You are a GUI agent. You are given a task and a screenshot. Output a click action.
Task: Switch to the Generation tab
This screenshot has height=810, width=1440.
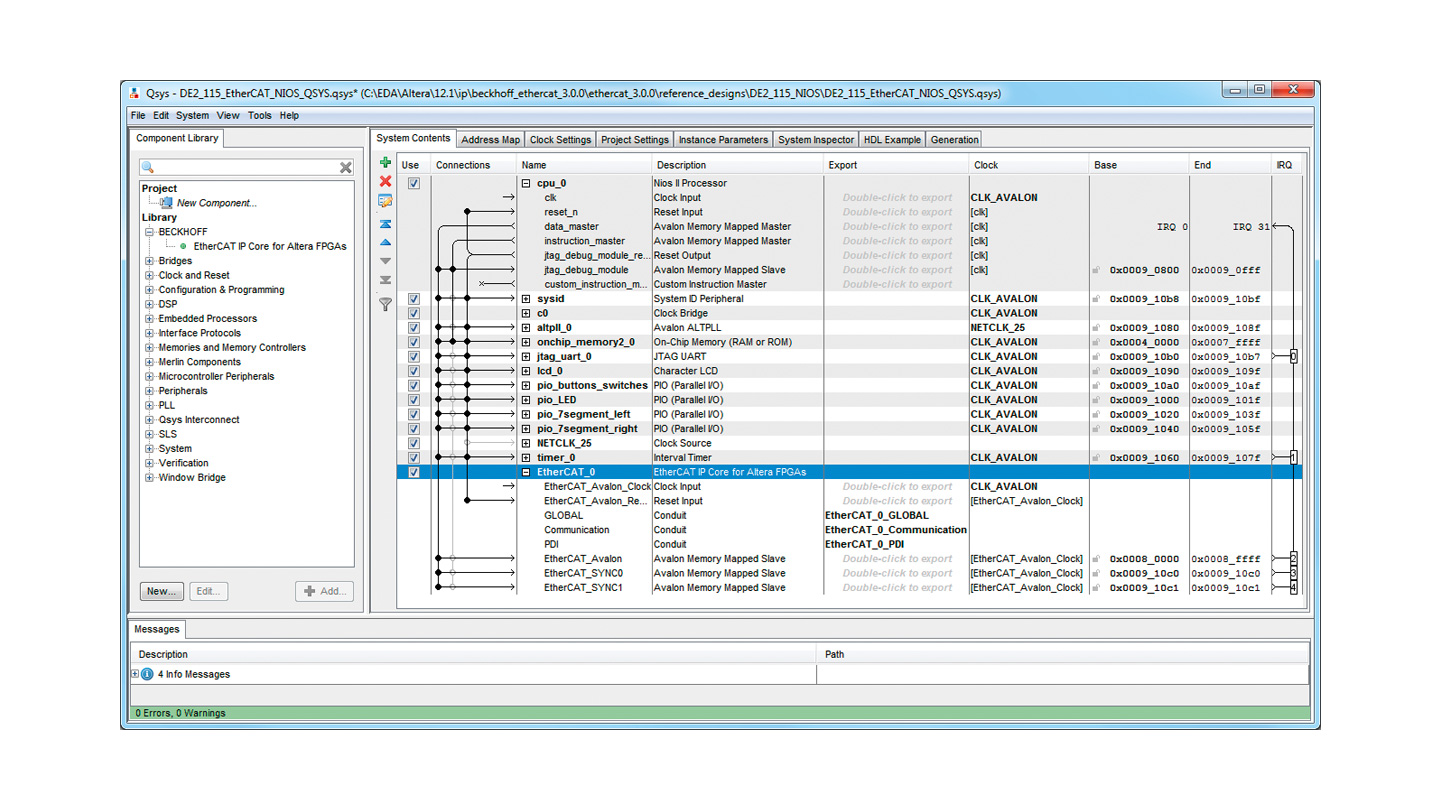(954, 140)
